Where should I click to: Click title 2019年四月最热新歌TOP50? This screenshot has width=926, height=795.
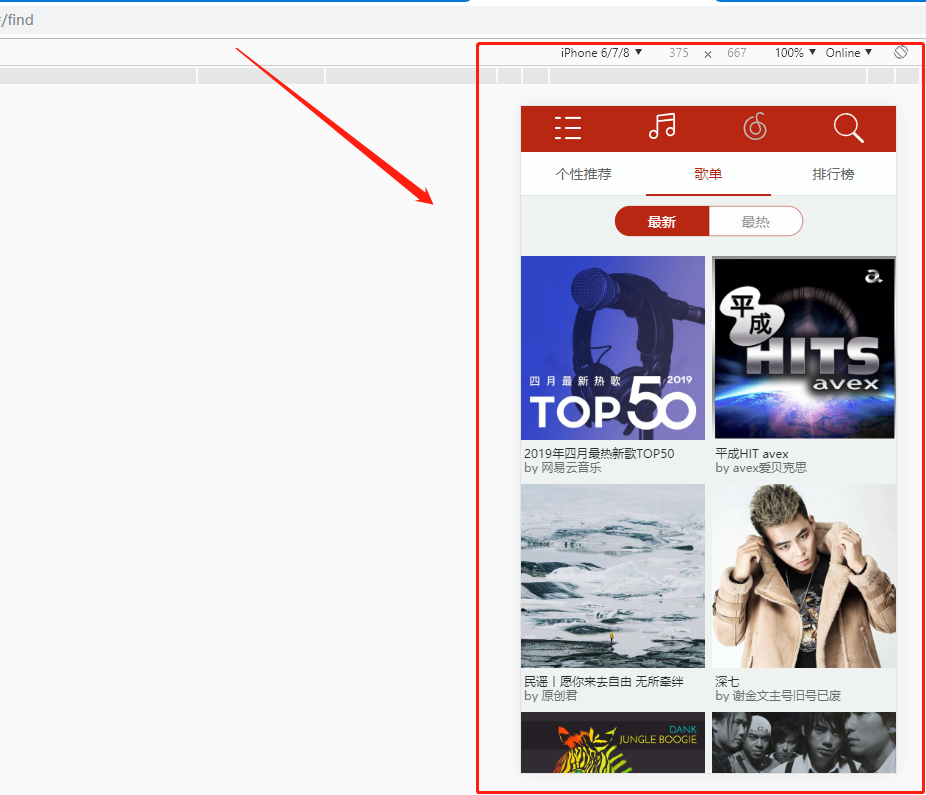[x=599, y=454]
